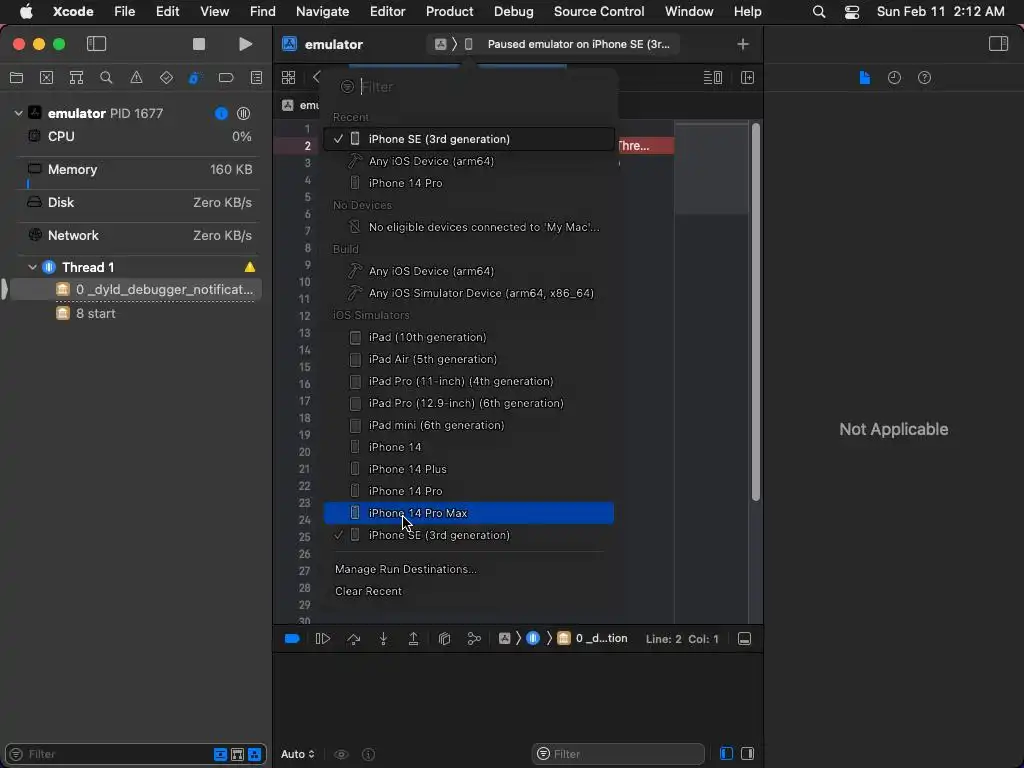Open Debug Memory Graph
1024x768 pixels.
(474, 639)
